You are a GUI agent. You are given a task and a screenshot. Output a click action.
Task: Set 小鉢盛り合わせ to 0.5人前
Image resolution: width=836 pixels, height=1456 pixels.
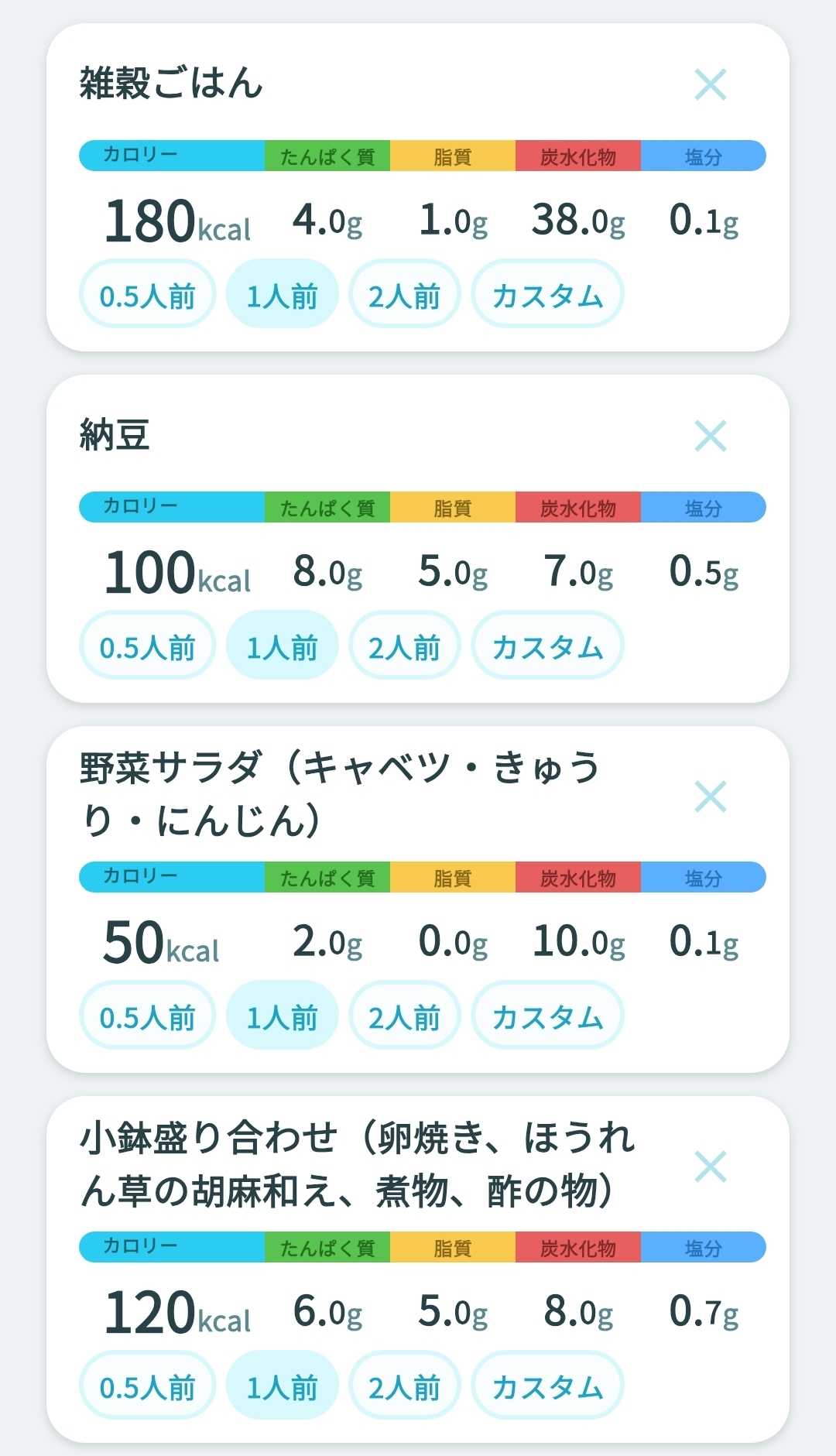147,1386
